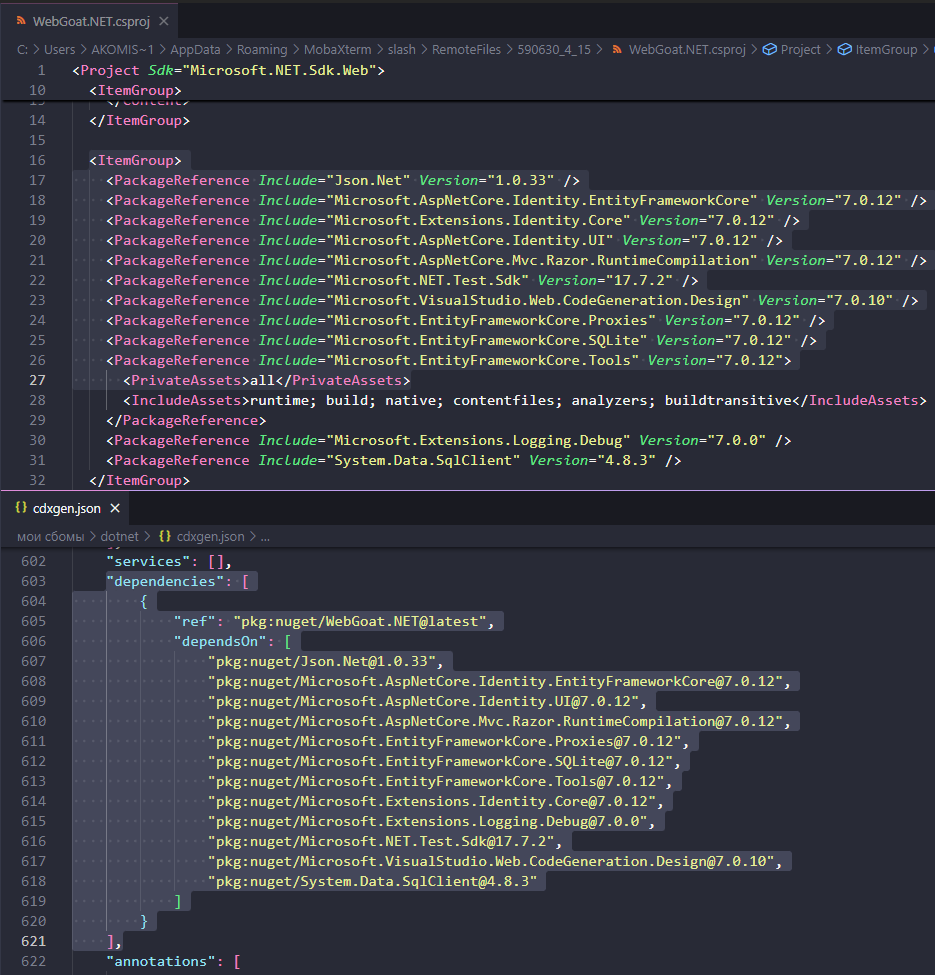This screenshot has width=935, height=975.
Task: Click the 'pkg:nuget/WebGoat.NET@latest' ref line
Action: [x=334, y=622]
